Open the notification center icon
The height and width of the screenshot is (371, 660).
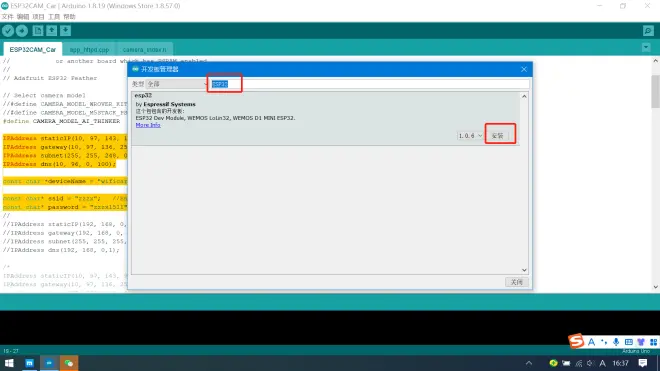point(643,363)
